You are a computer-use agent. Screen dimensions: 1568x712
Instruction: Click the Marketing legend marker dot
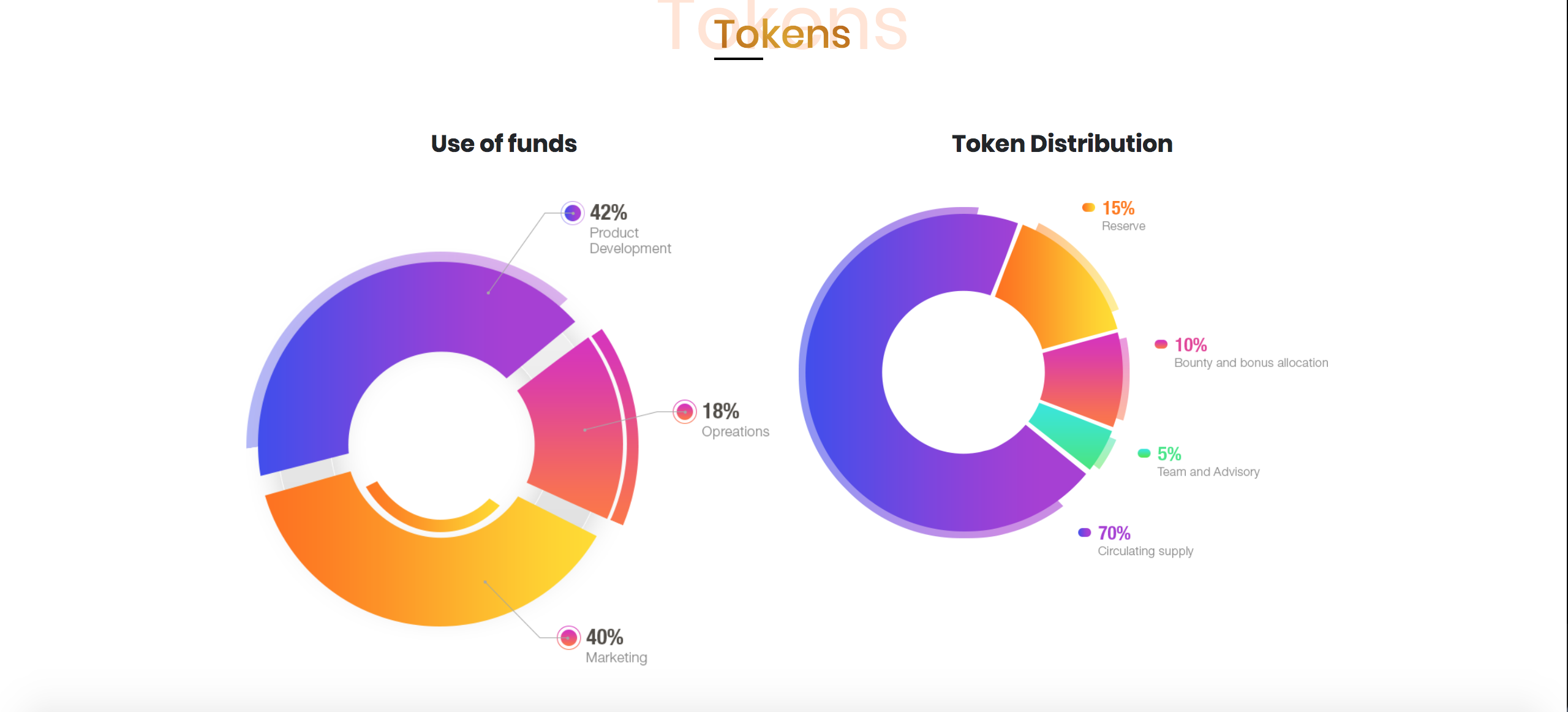pos(568,638)
